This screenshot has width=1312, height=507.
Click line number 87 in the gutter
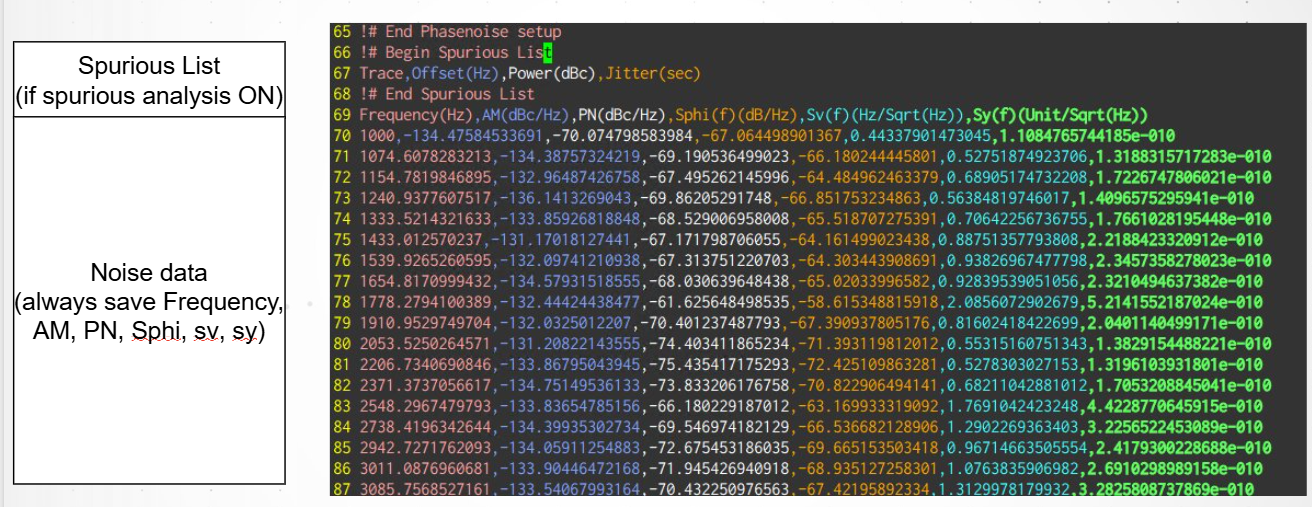tap(341, 488)
